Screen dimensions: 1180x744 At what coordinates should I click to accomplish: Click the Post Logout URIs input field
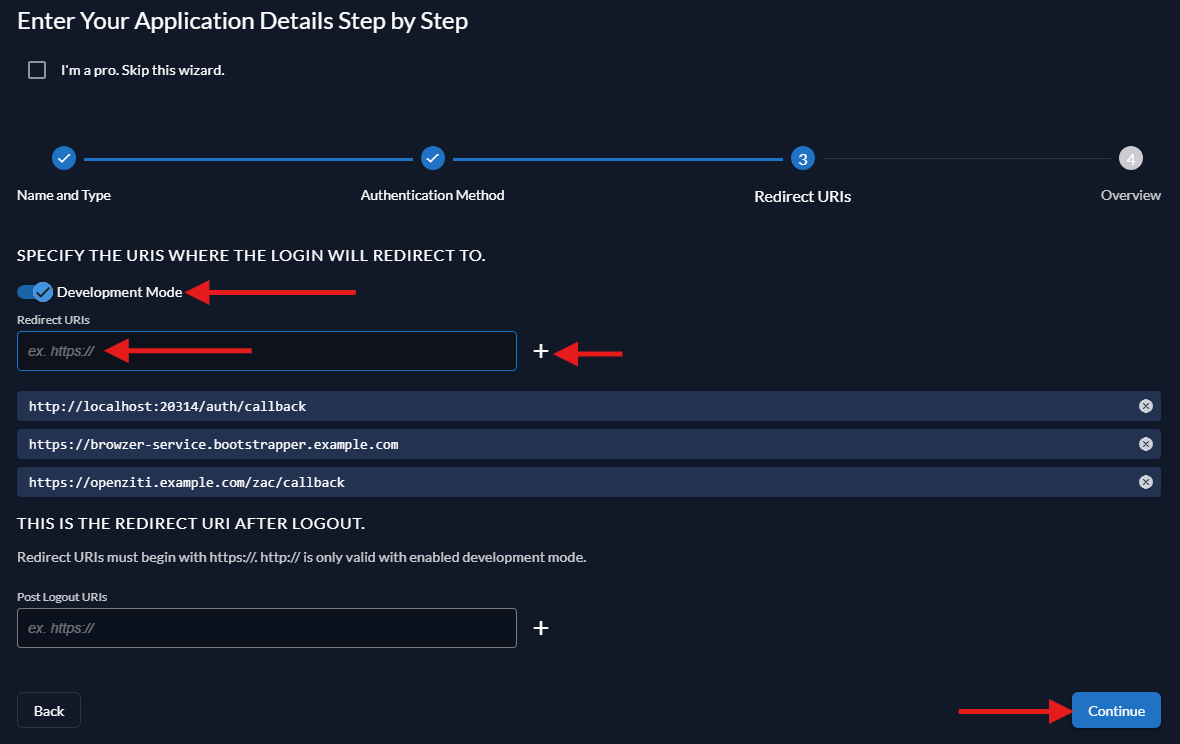[266, 627]
